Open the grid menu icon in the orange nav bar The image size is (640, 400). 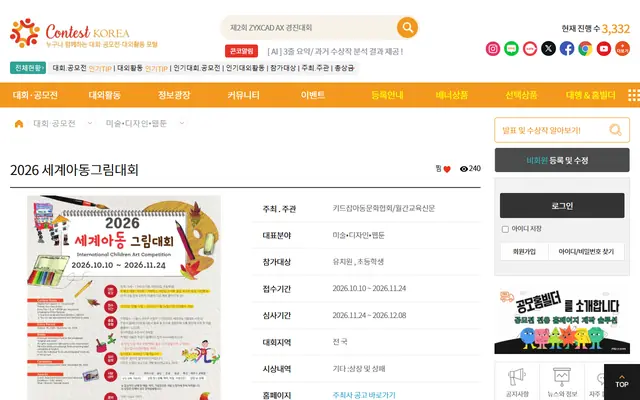pos(633,95)
